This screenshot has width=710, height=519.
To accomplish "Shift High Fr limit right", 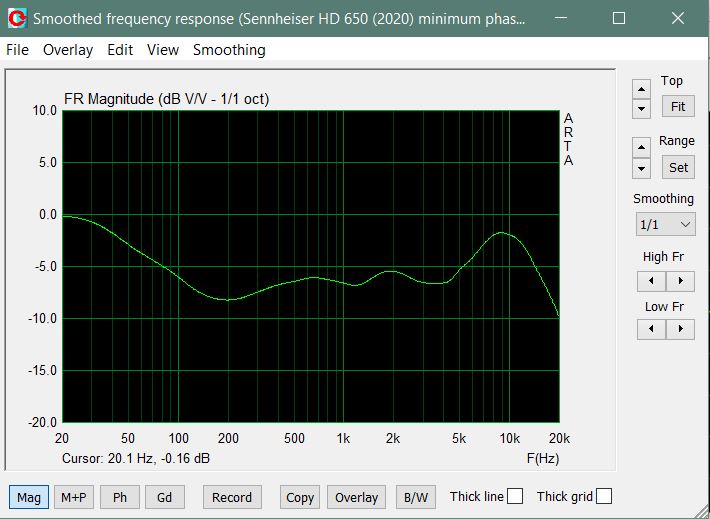I will pos(681,281).
